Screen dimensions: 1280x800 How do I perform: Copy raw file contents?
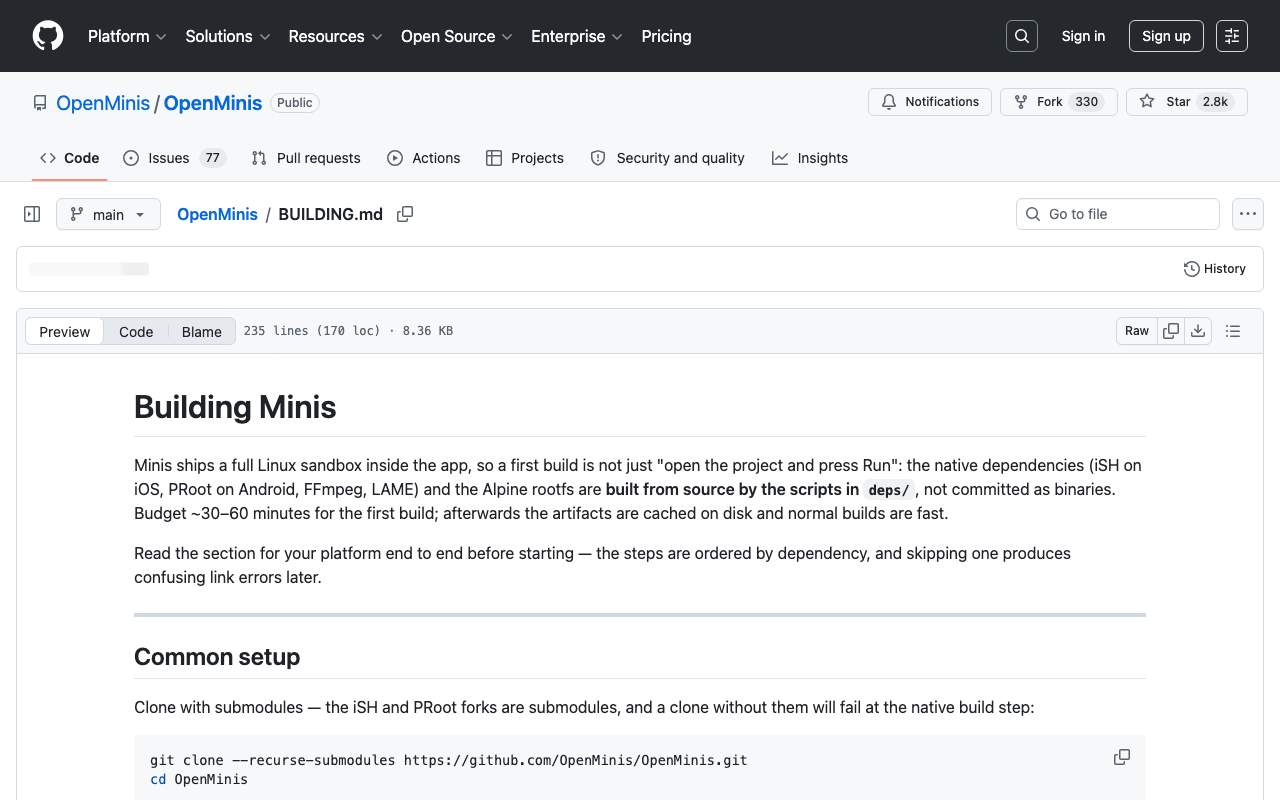click(1171, 331)
